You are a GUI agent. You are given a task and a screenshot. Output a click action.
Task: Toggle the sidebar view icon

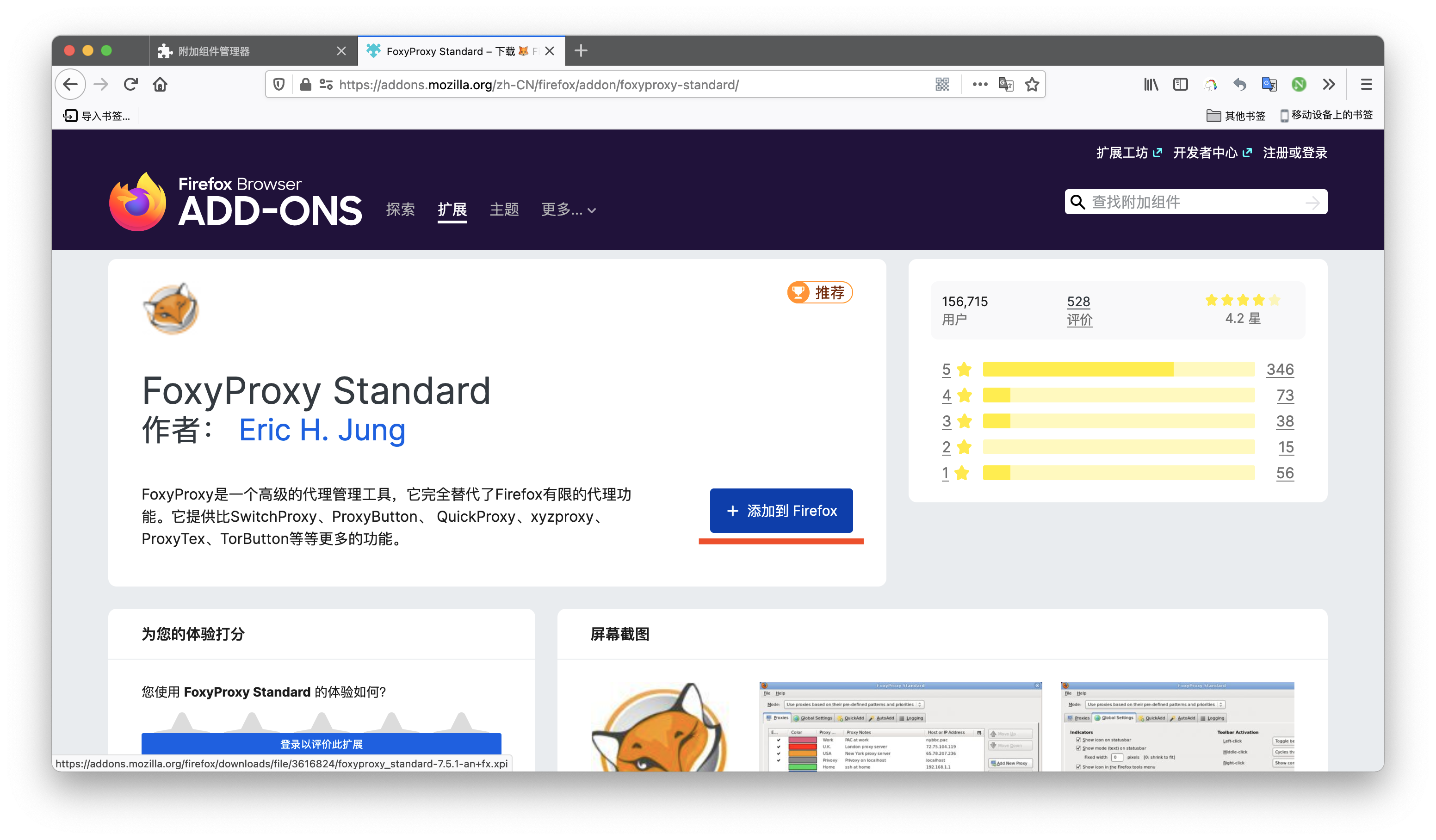1180,84
